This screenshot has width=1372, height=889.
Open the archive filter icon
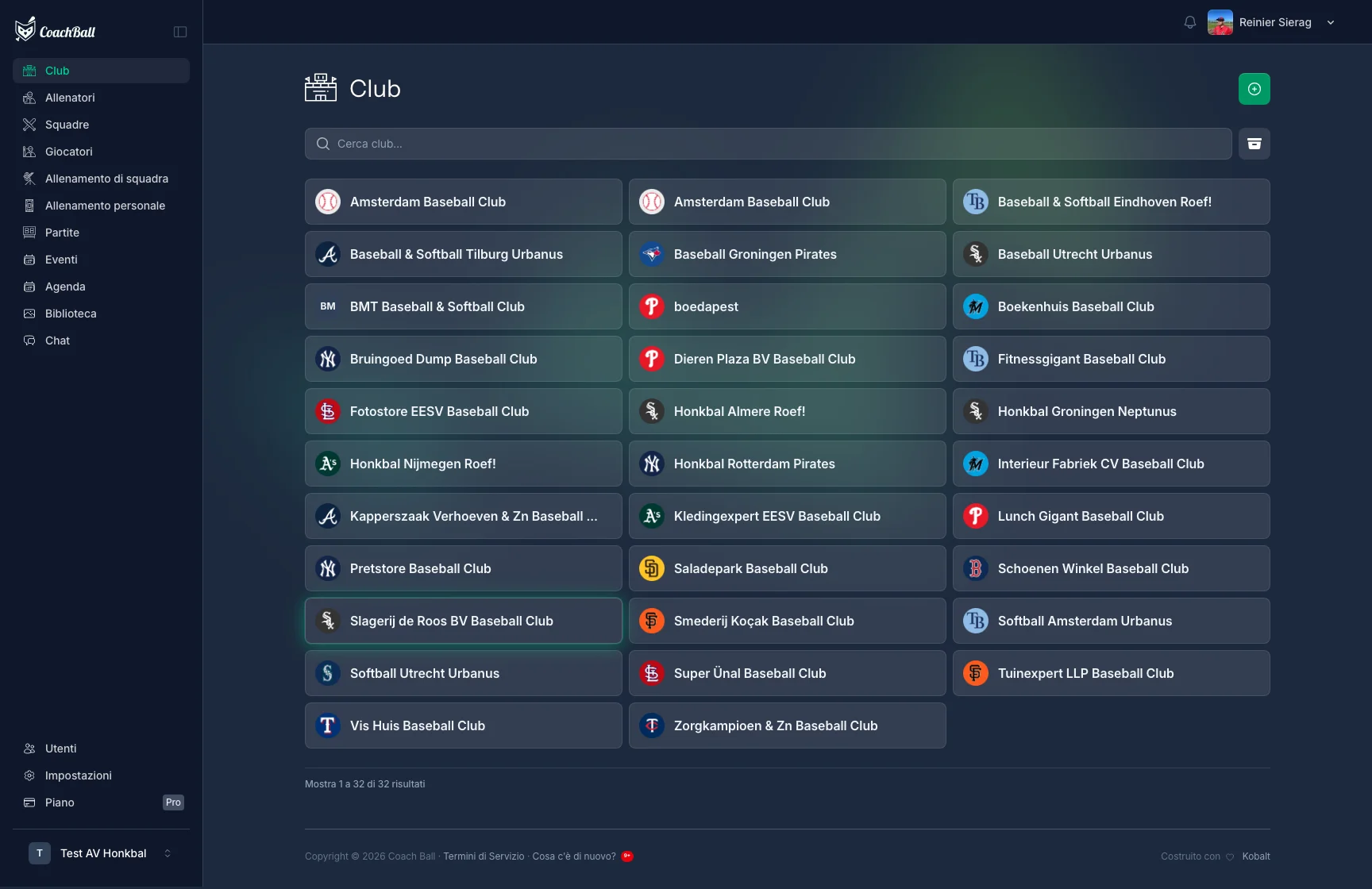pyautogui.click(x=1254, y=144)
